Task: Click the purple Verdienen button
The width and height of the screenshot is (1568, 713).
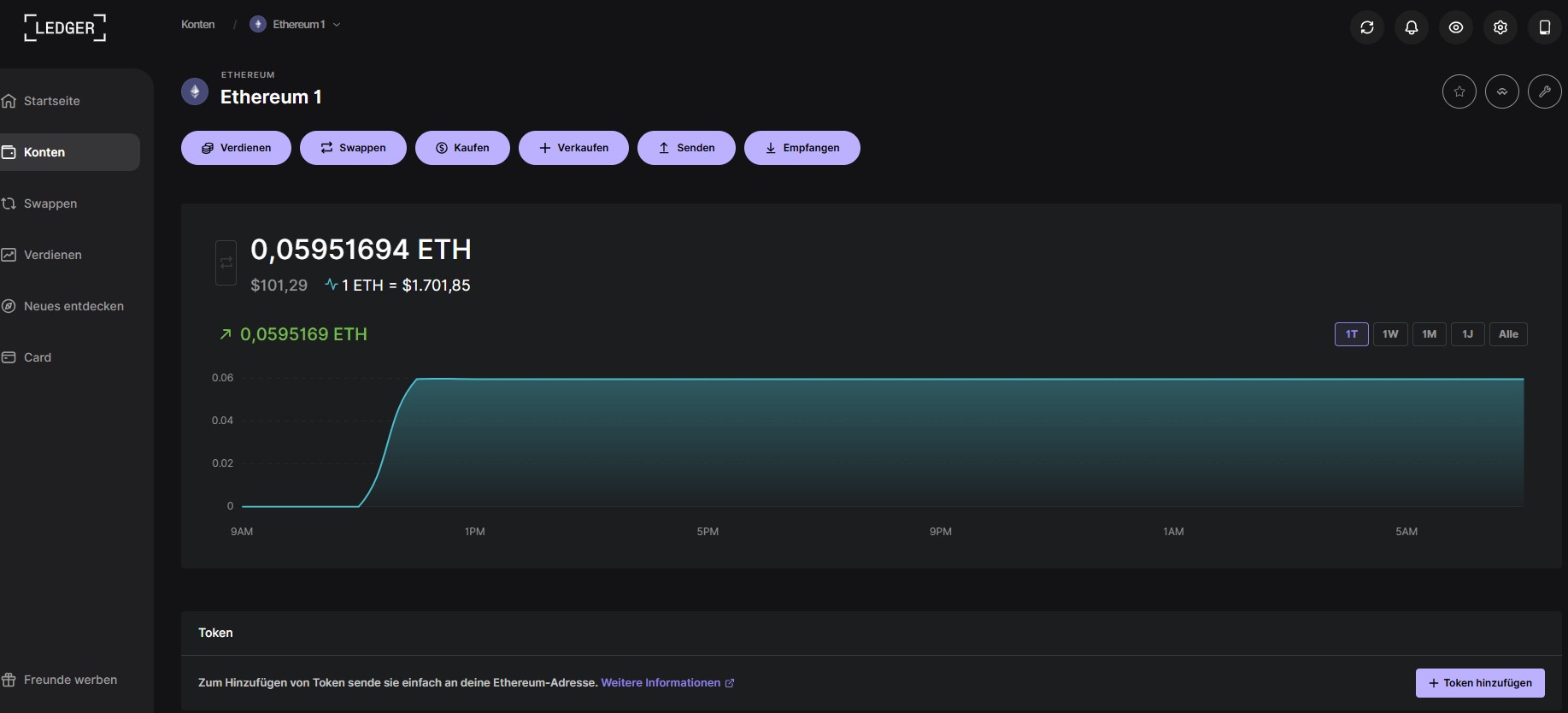Action: click(x=236, y=148)
